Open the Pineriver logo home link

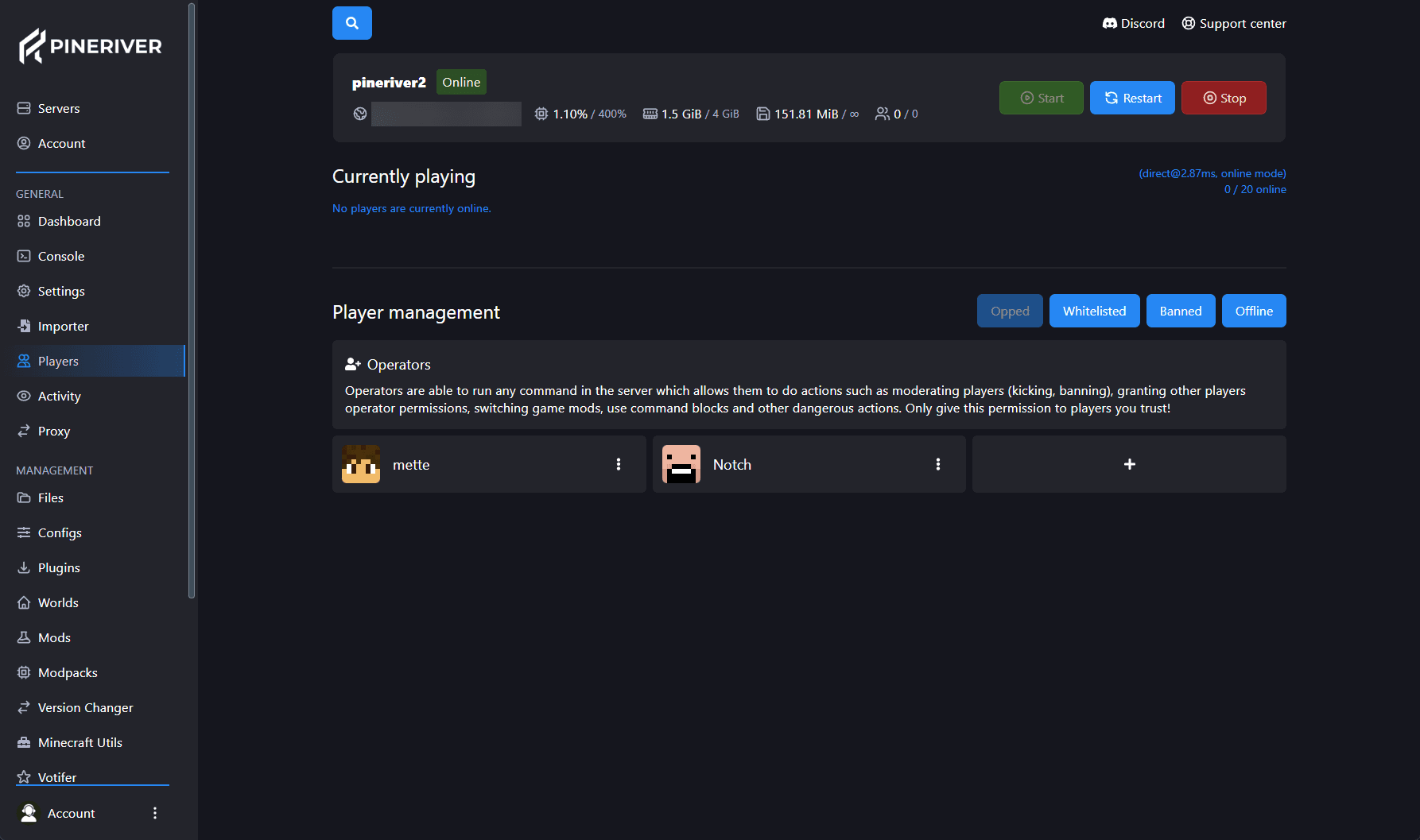click(90, 46)
